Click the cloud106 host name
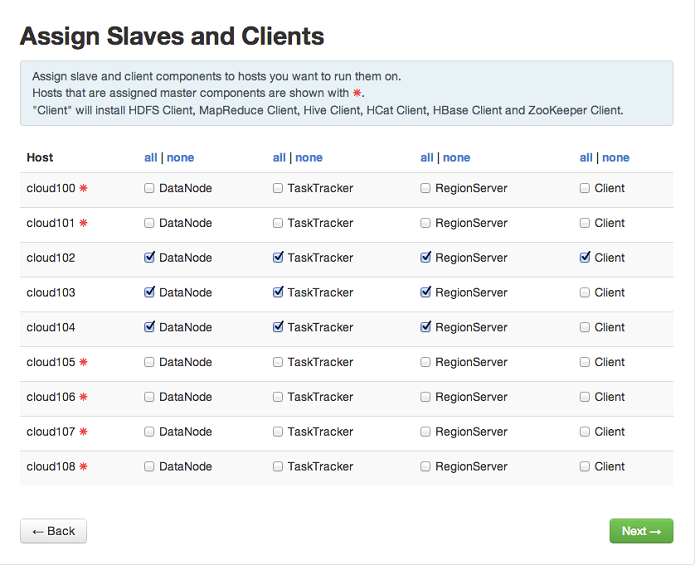The height and width of the screenshot is (579, 700). (x=50, y=397)
